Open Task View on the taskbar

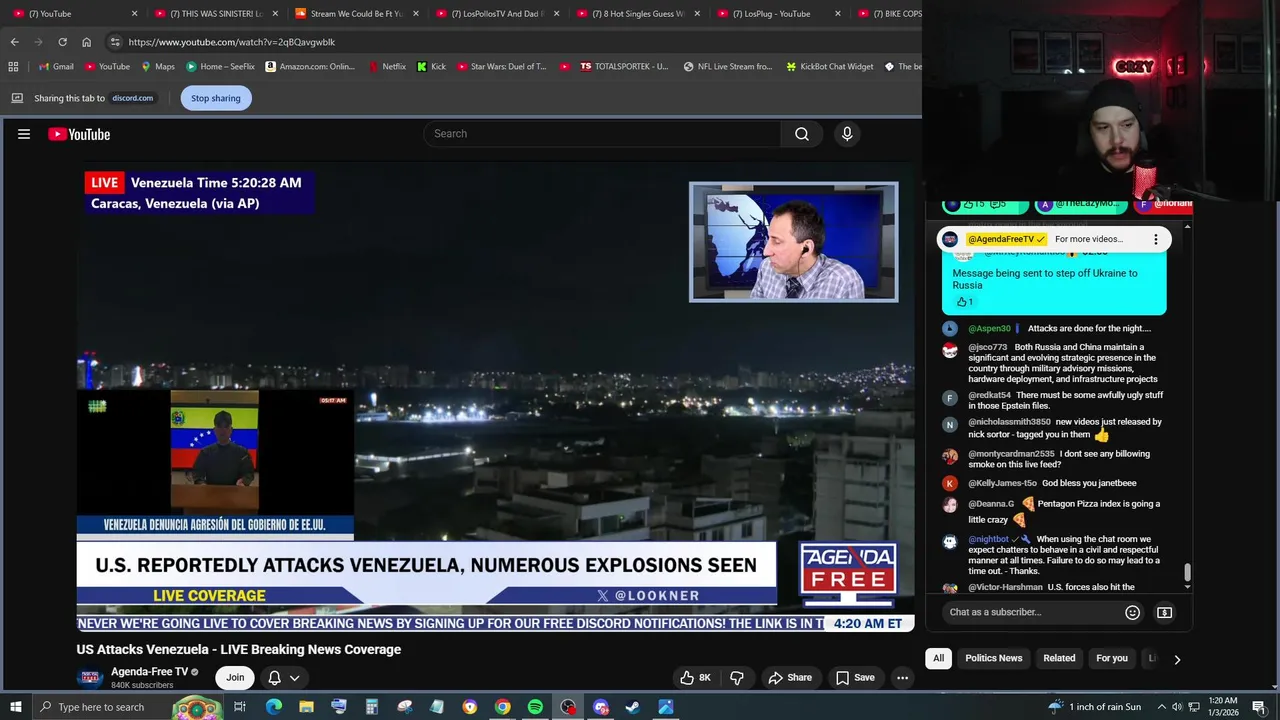[x=240, y=707]
